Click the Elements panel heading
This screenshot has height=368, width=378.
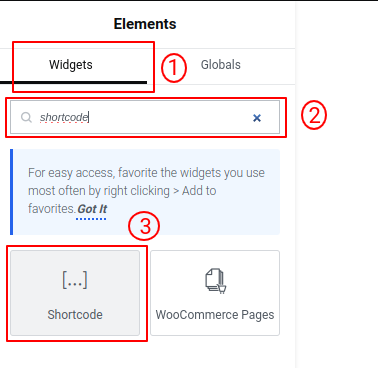tap(145, 24)
